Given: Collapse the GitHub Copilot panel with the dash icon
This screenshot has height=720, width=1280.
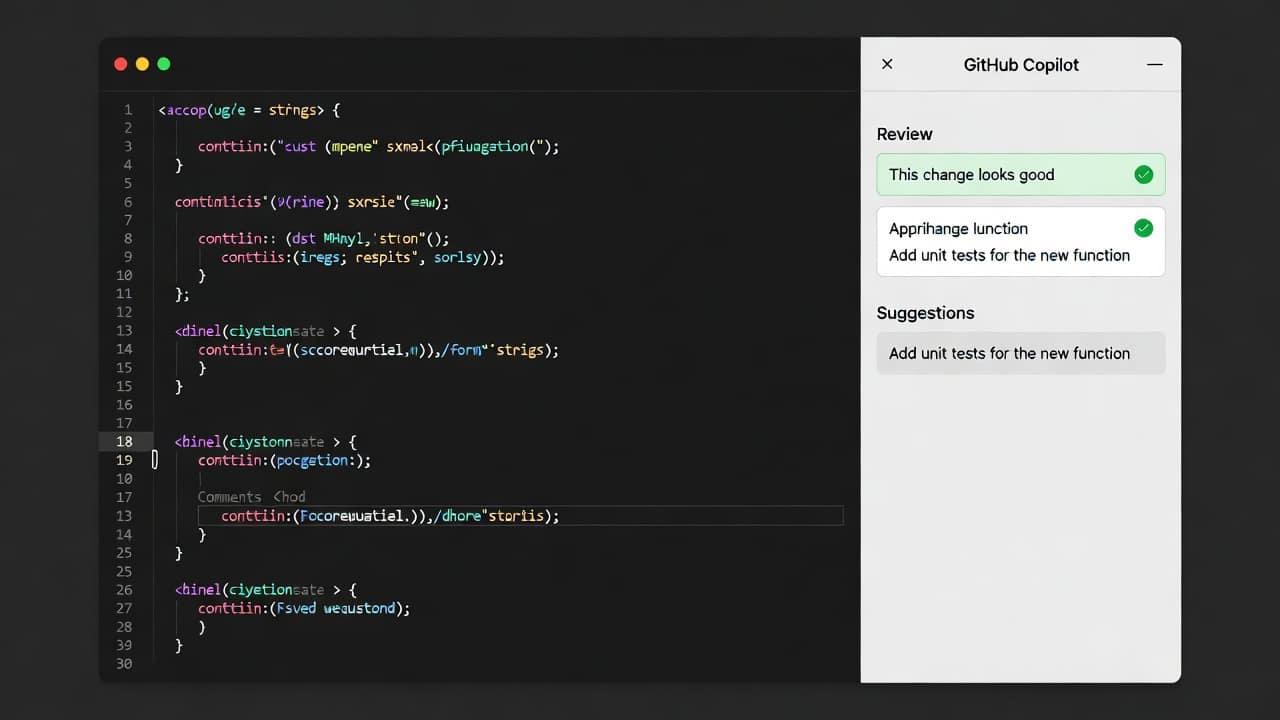Looking at the screenshot, I should (1154, 64).
